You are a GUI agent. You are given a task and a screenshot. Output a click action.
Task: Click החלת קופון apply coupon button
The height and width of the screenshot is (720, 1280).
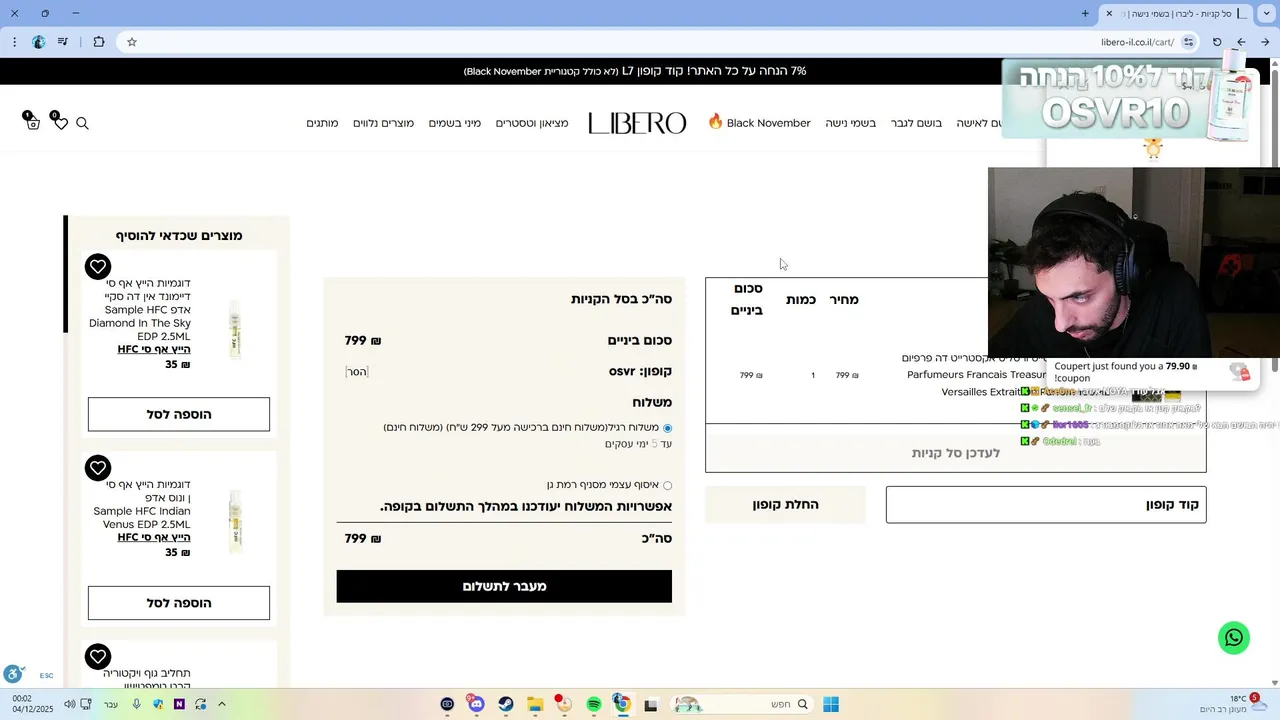pyautogui.click(x=785, y=505)
